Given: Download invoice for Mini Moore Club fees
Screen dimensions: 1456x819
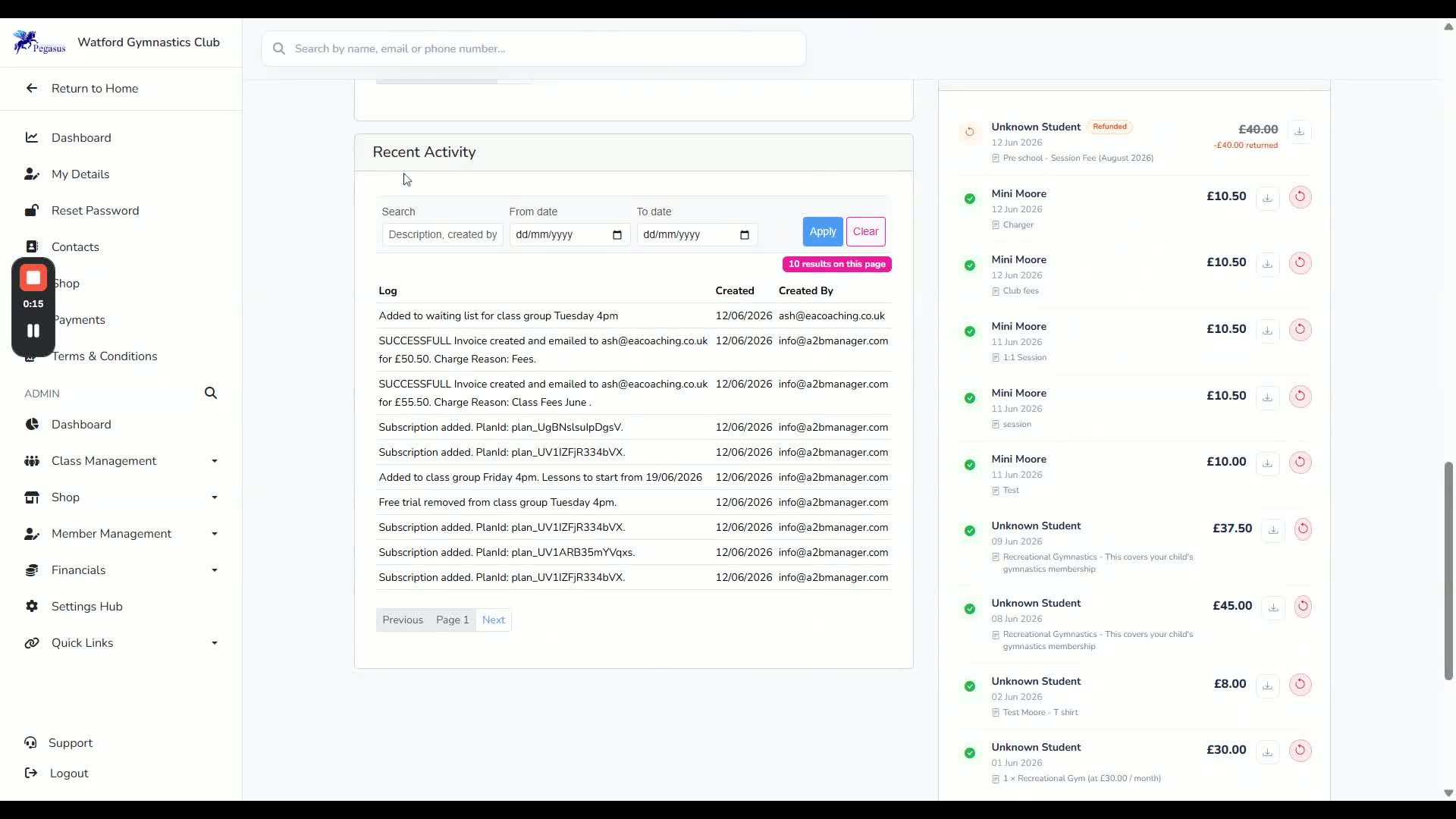Looking at the screenshot, I should coord(1267,264).
